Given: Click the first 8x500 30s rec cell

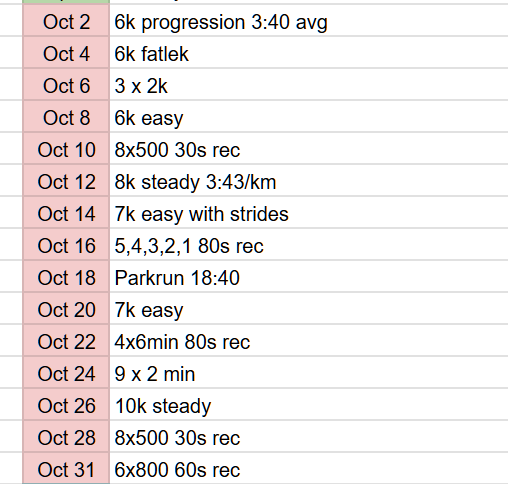Looking at the screenshot, I should [309, 148].
